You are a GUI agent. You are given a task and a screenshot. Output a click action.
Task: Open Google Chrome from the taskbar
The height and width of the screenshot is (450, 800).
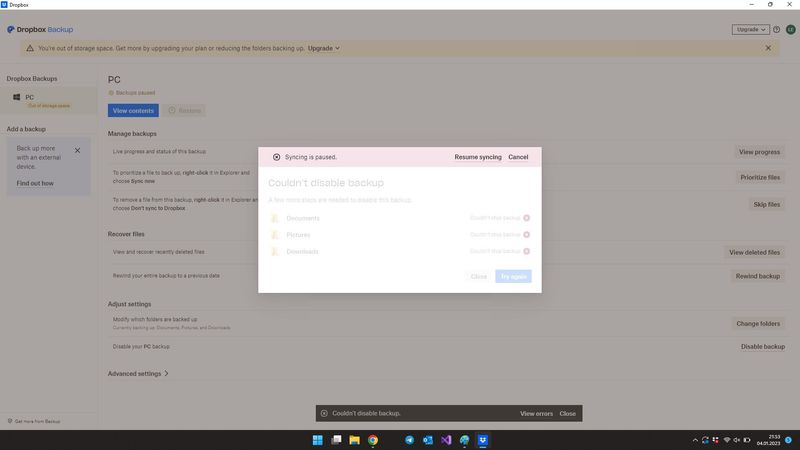point(373,440)
